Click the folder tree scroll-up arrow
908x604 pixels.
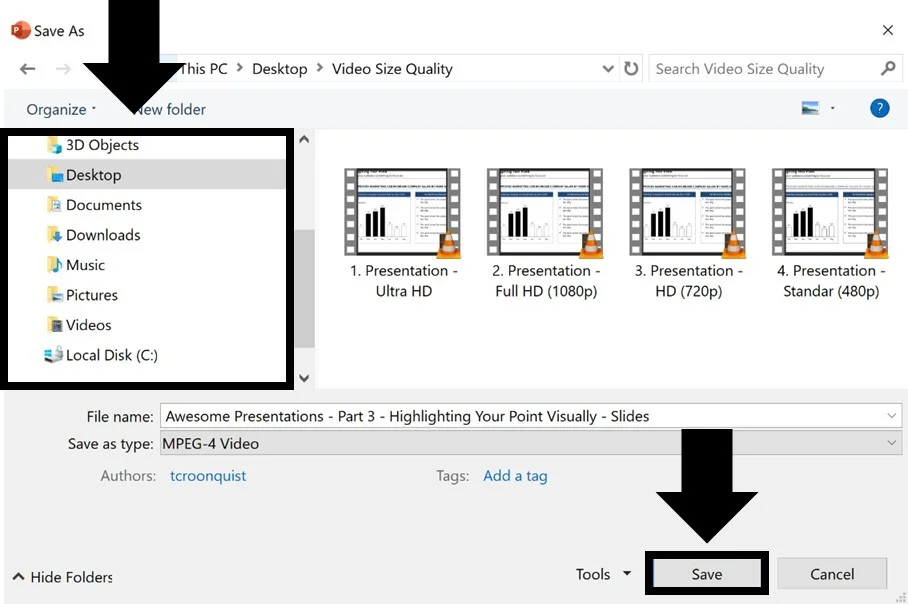pos(304,140)
